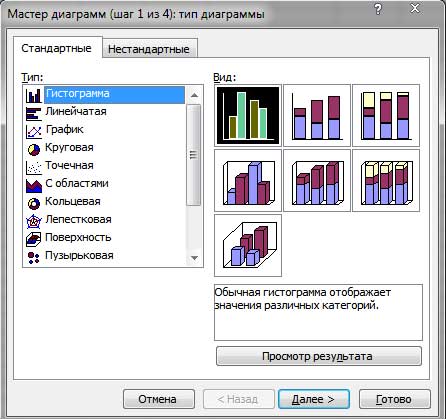
Task: Select the Поверхность surface chart icon
Action: pyautogui.click(x=34, y=239)
